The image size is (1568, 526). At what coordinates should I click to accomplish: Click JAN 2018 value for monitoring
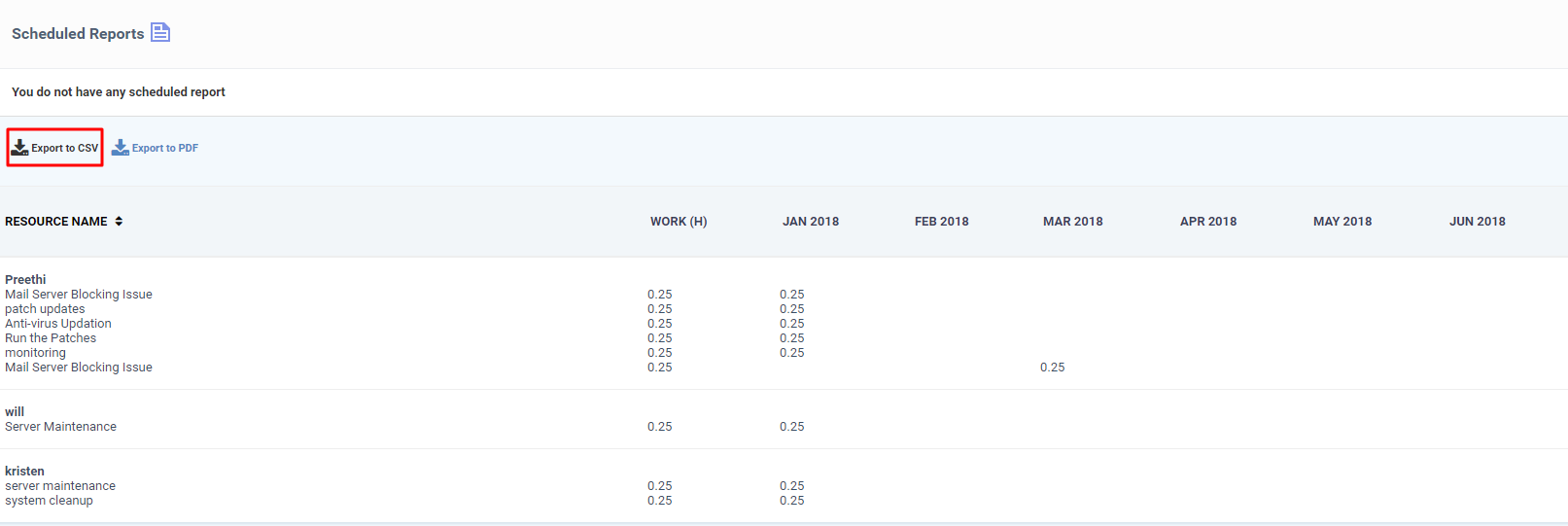[792, 352]
